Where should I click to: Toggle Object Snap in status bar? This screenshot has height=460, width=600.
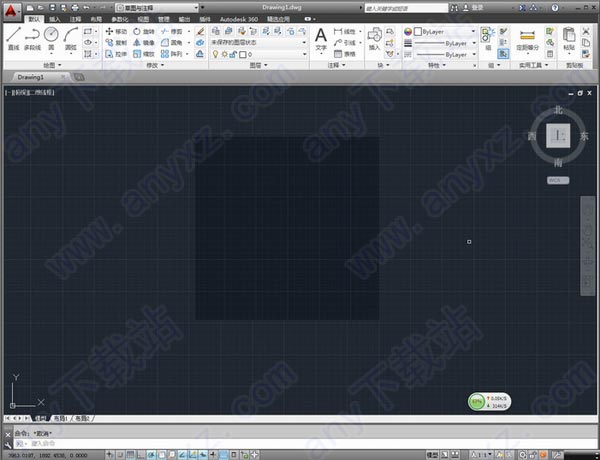pyautogui.click(x=161, y=455)
